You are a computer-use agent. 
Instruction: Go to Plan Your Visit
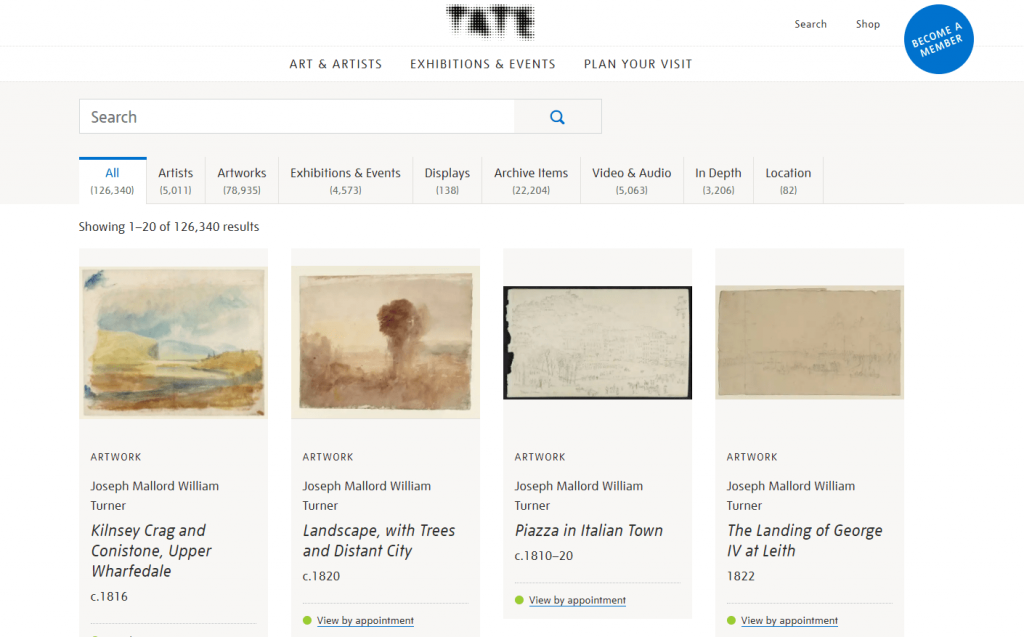tap(637, 64)
